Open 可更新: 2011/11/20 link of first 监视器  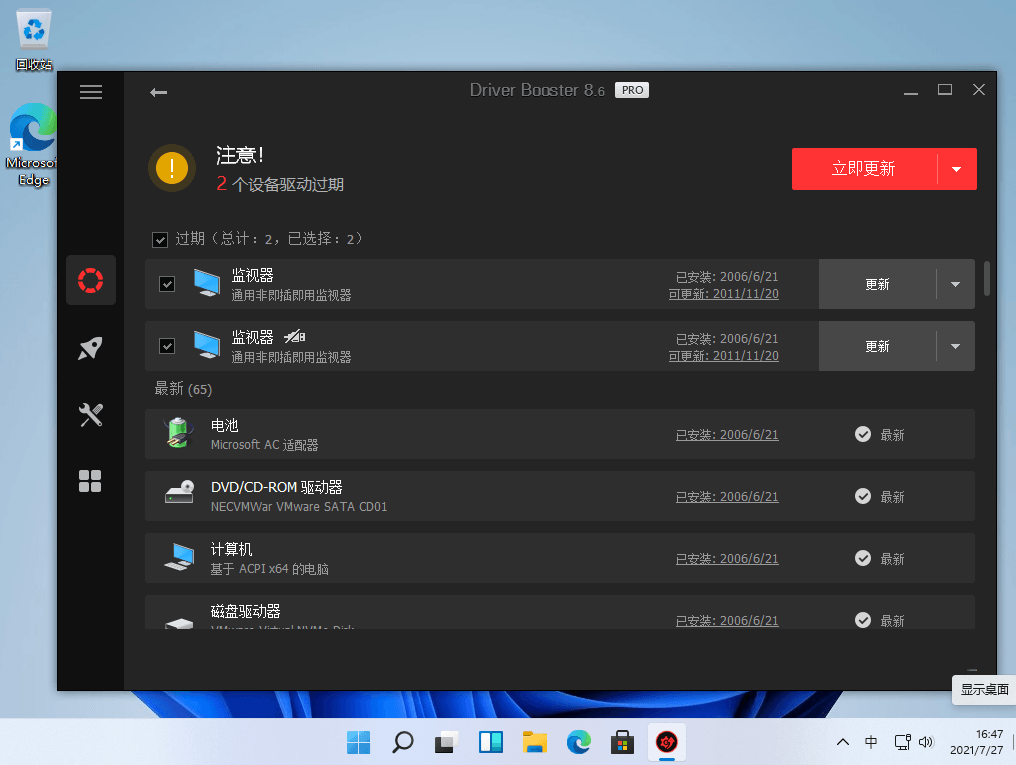pyautogui.click(x=724, y=294)
